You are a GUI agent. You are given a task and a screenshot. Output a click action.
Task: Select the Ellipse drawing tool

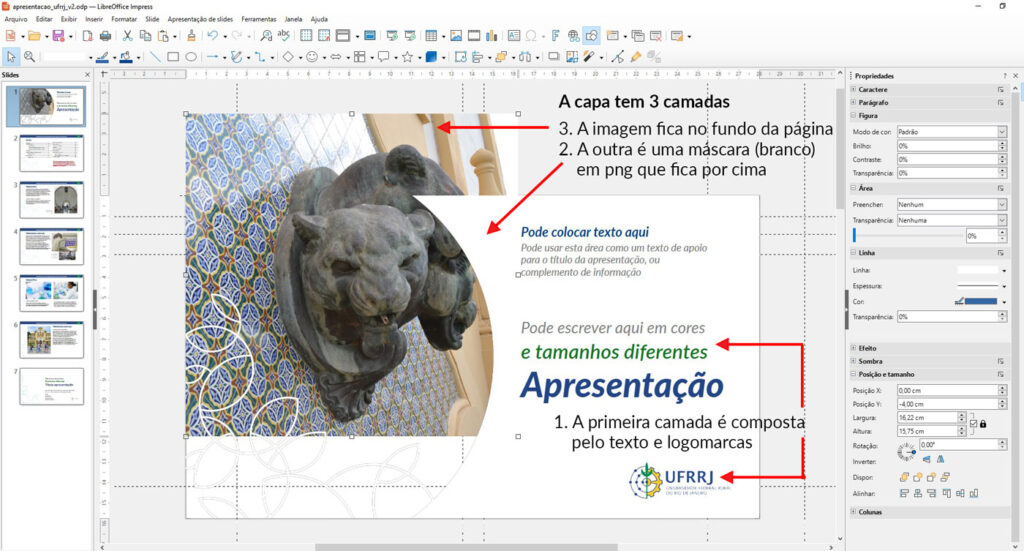pyautogui.click(x=190, y=57)
